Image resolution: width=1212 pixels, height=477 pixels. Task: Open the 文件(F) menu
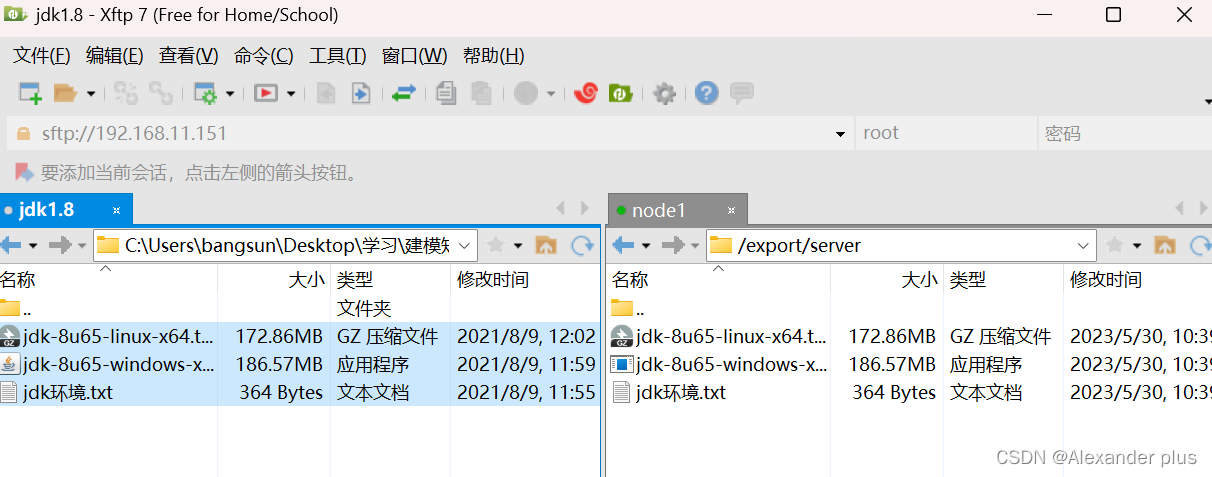[x=42, y=56]
